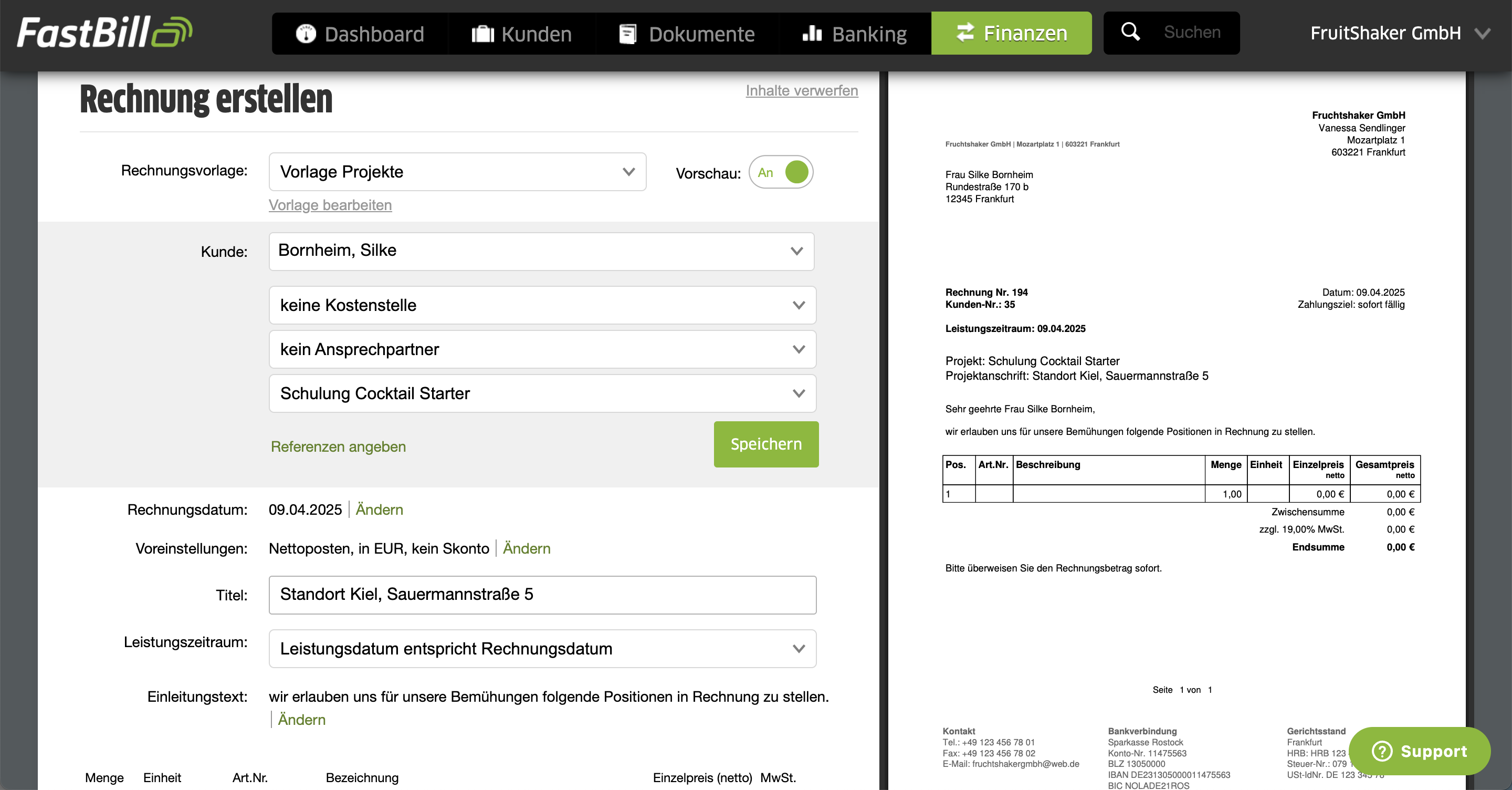This screenshot has width=1512, height=790.
Task: Click the FastBill logo
Action: pyautogui.click(x=104, y=32)
